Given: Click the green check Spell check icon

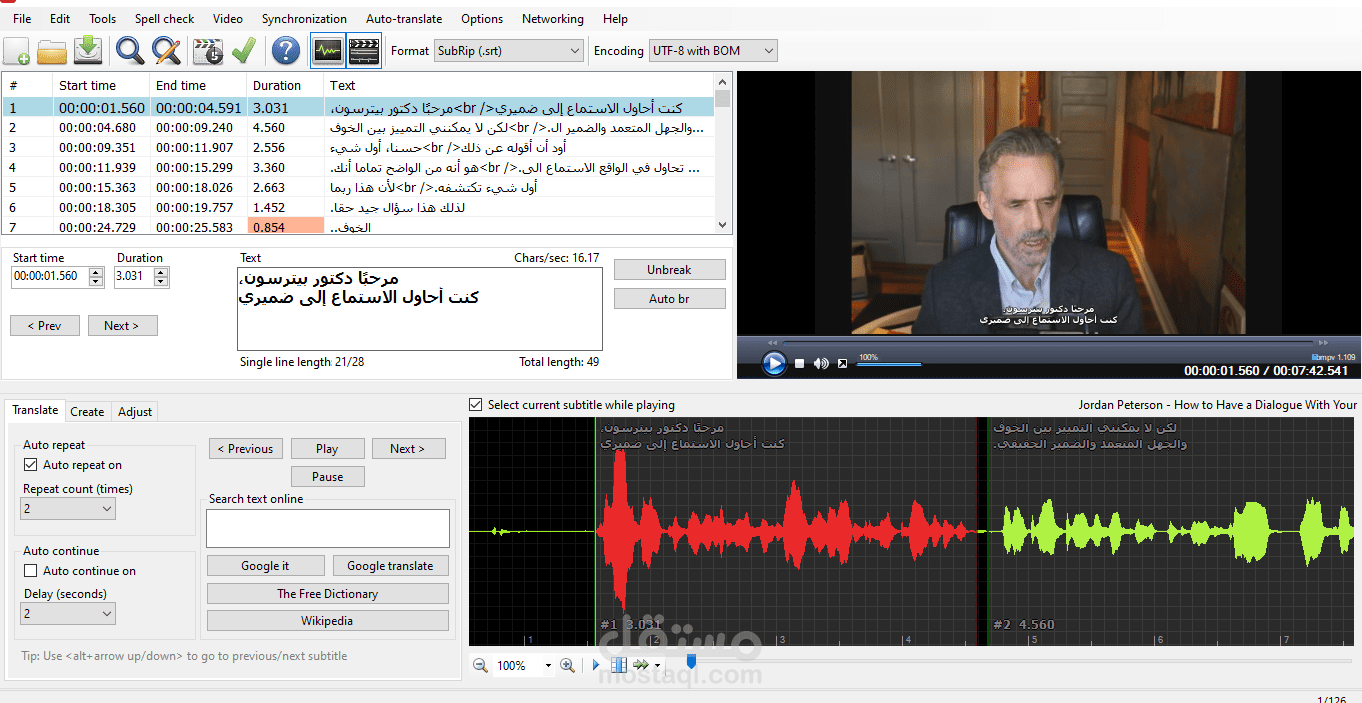Looking at the screenshot, I should click(243, 50).
